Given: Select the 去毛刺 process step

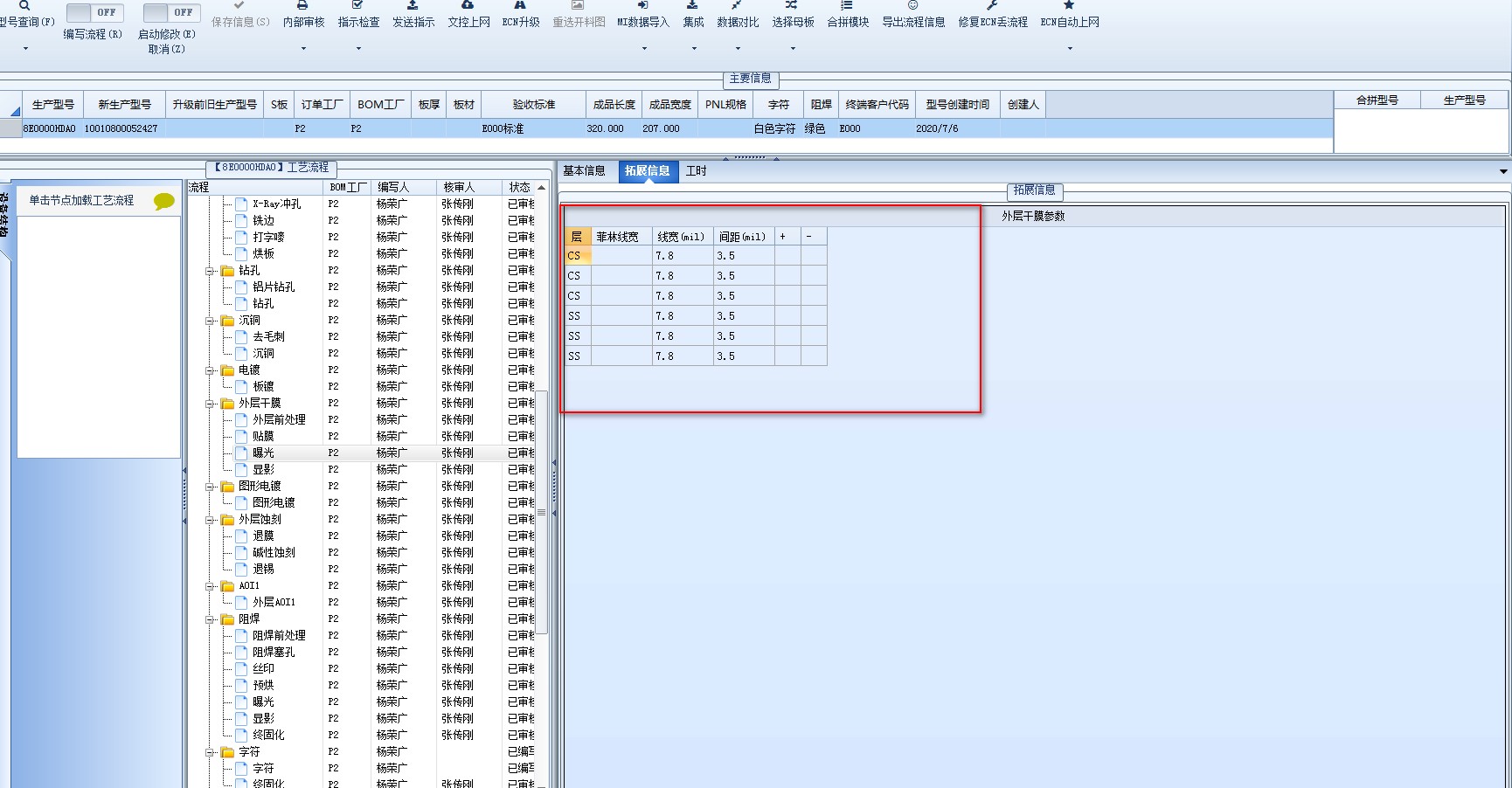Looking at the screenshot, I should click(268, 337).
